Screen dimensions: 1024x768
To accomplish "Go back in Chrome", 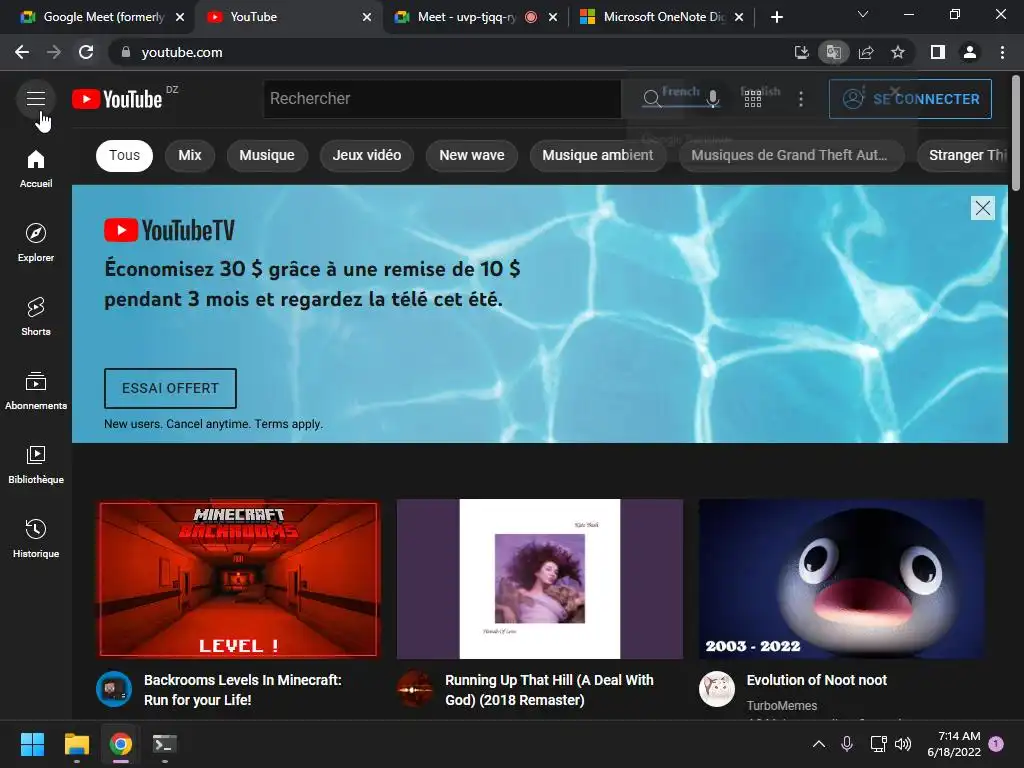I will tap(22, 52).
